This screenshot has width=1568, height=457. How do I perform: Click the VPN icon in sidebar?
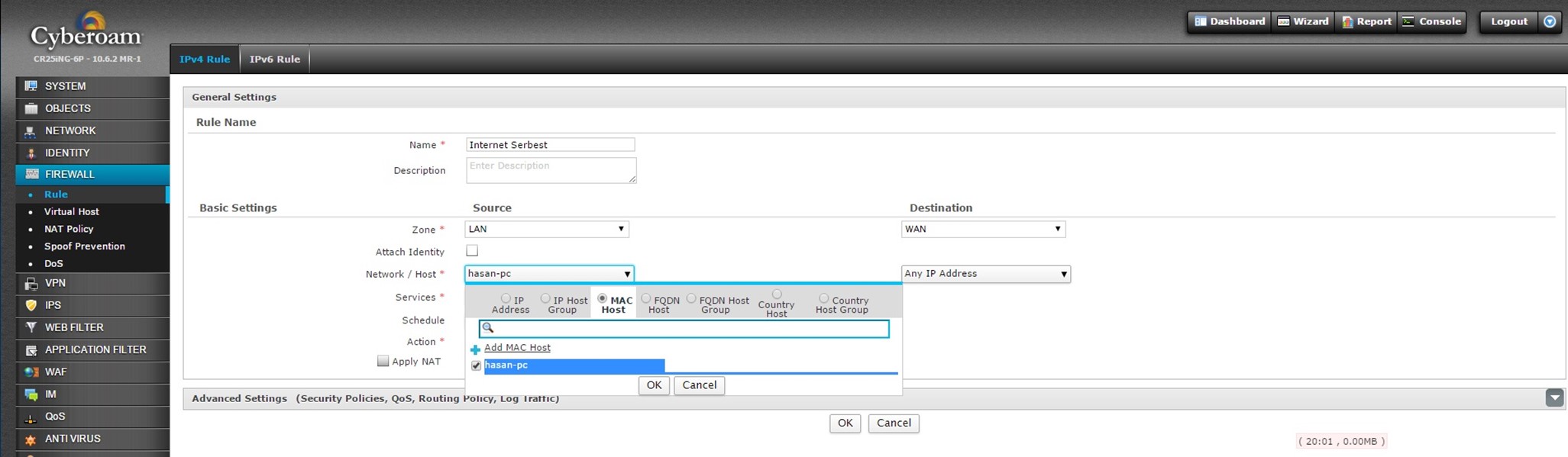31,283
